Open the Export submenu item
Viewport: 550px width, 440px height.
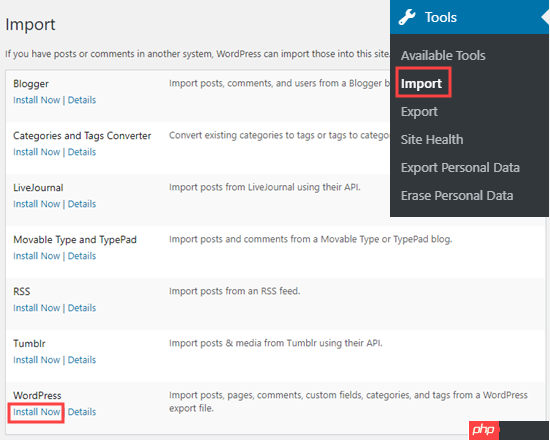(x=419, y=112)
